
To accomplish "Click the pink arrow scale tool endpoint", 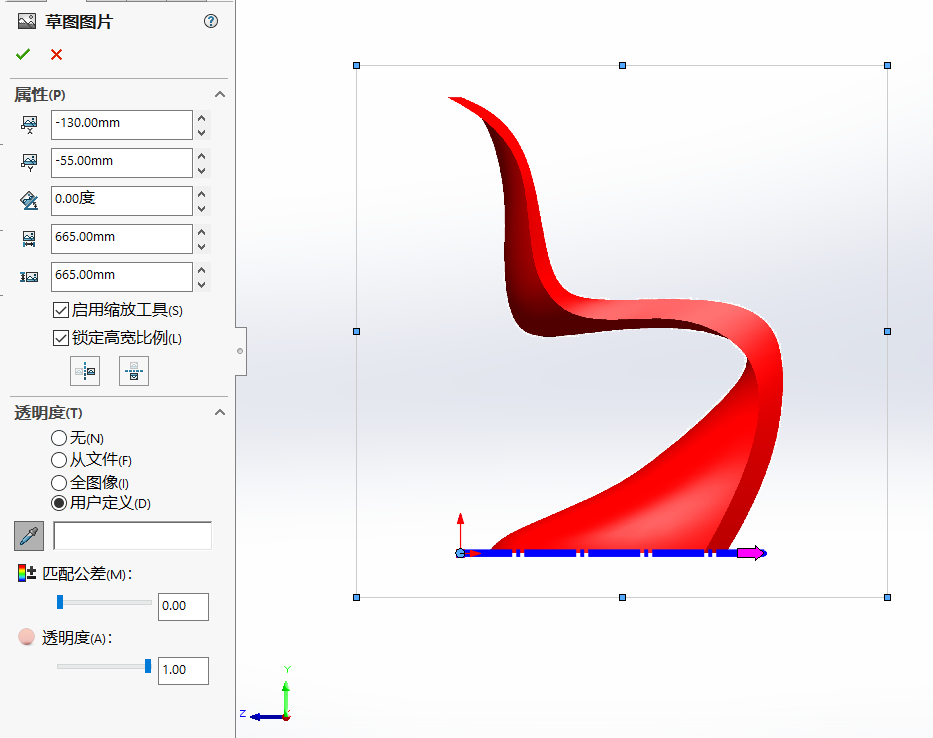I will [752, 553].
